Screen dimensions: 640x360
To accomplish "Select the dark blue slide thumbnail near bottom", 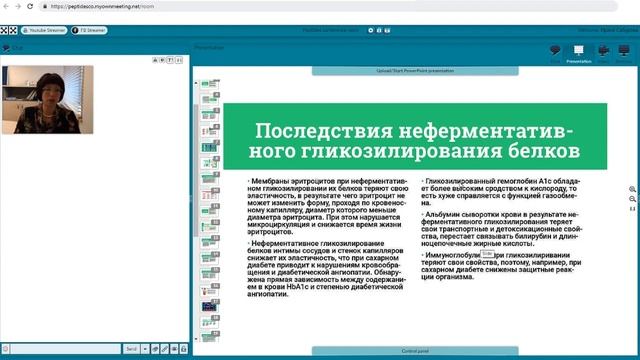I will (210, 306).
